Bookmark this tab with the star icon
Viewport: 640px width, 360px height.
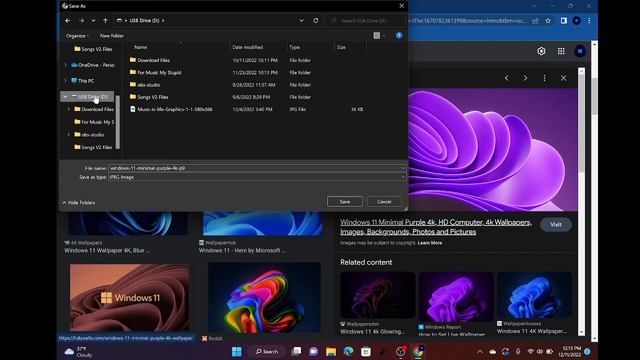548,21
